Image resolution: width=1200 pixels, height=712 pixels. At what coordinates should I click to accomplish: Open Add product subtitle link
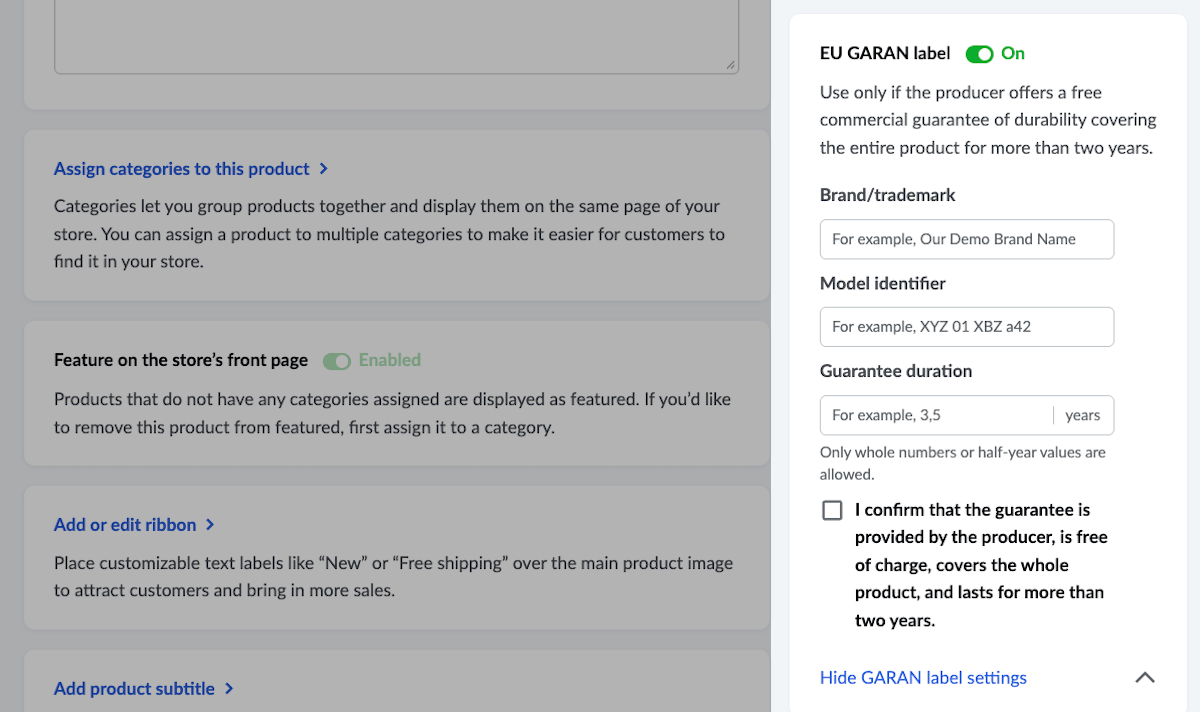pyautogui.click(x=134, y=689)
